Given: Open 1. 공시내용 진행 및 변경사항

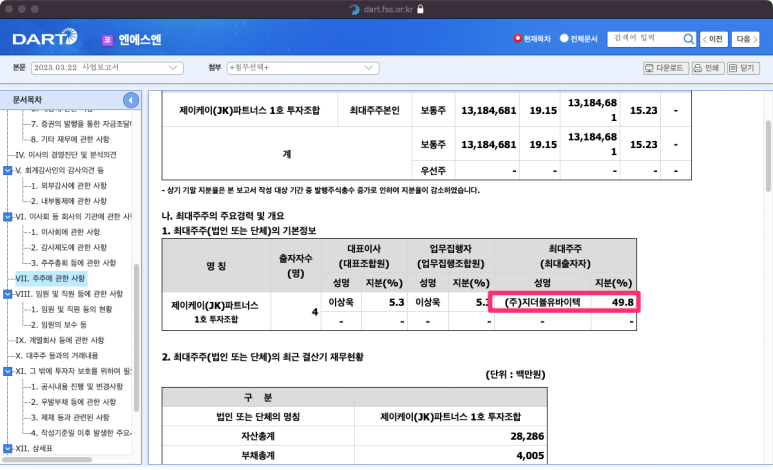Looking at the screenshot, I should pos(77,387).
